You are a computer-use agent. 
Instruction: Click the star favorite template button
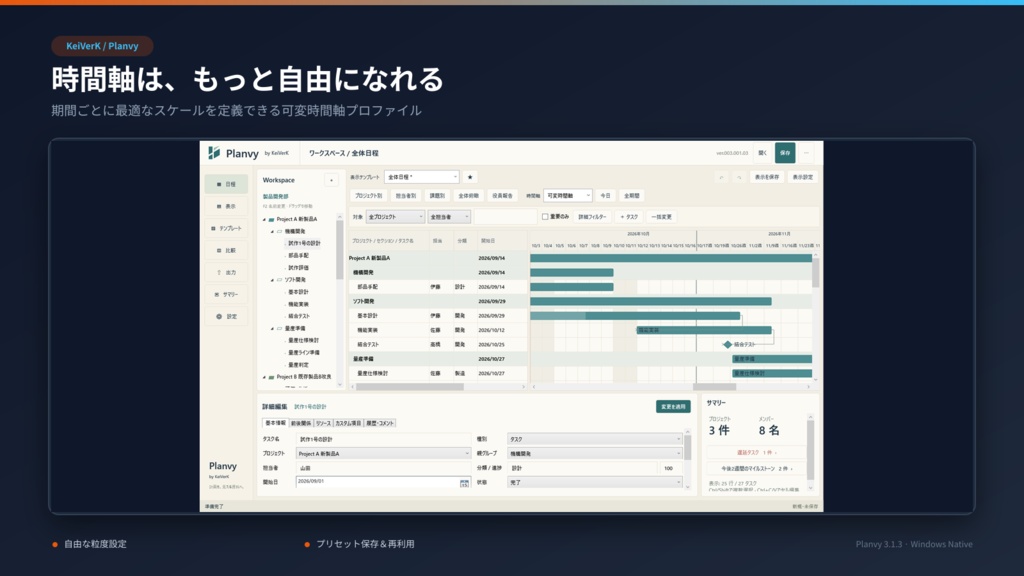pos(470,177)
